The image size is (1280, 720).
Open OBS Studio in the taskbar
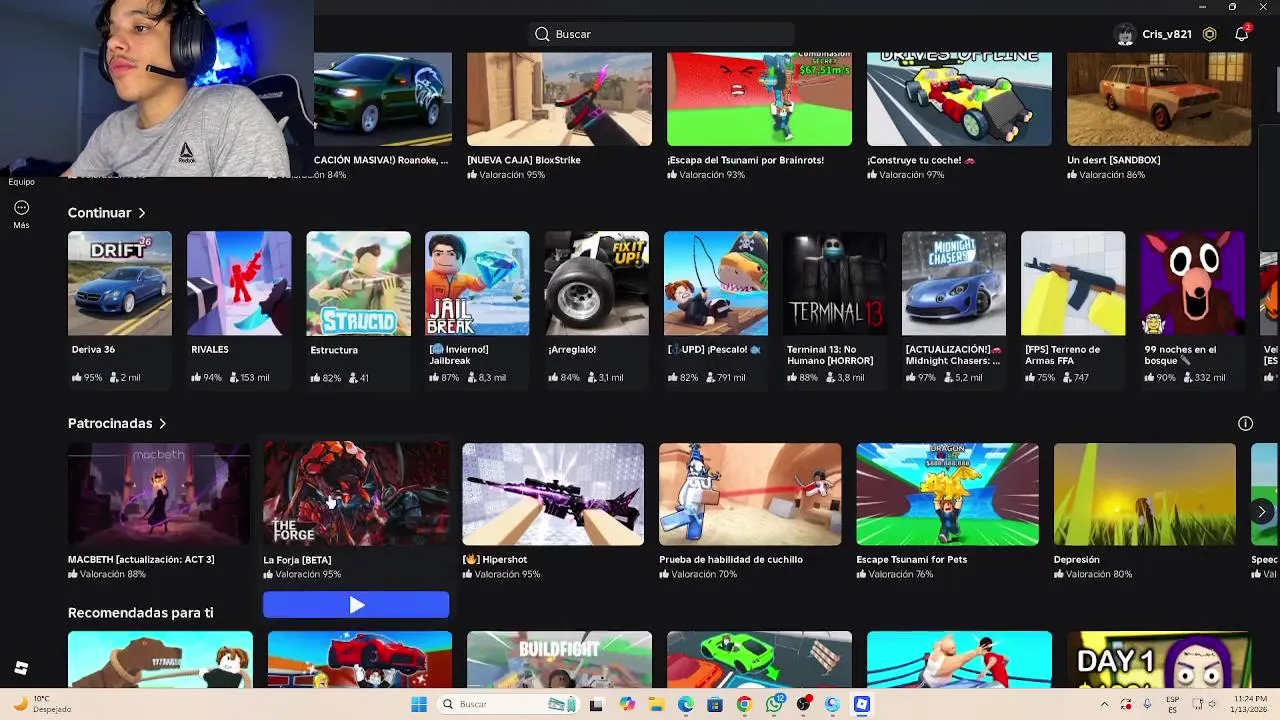(x=803, y=704)
